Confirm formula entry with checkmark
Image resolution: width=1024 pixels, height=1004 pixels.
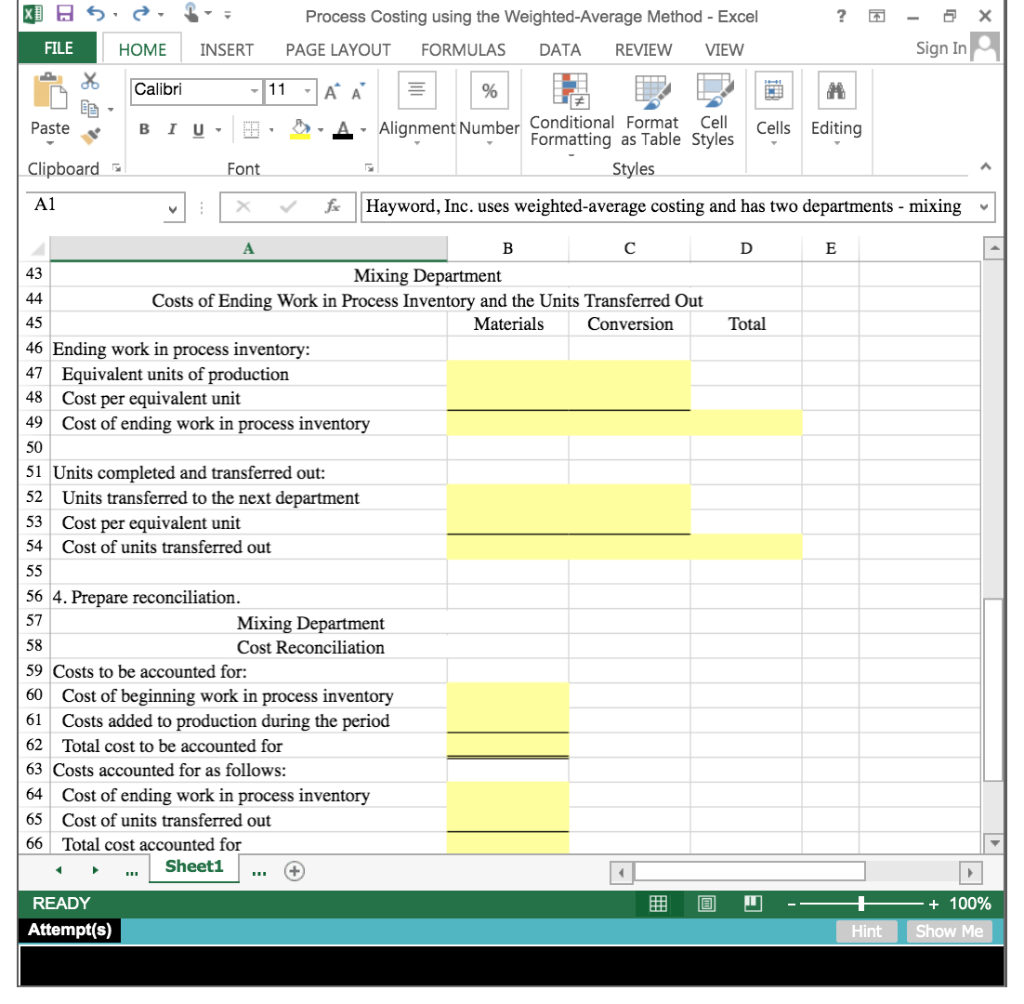288,207
